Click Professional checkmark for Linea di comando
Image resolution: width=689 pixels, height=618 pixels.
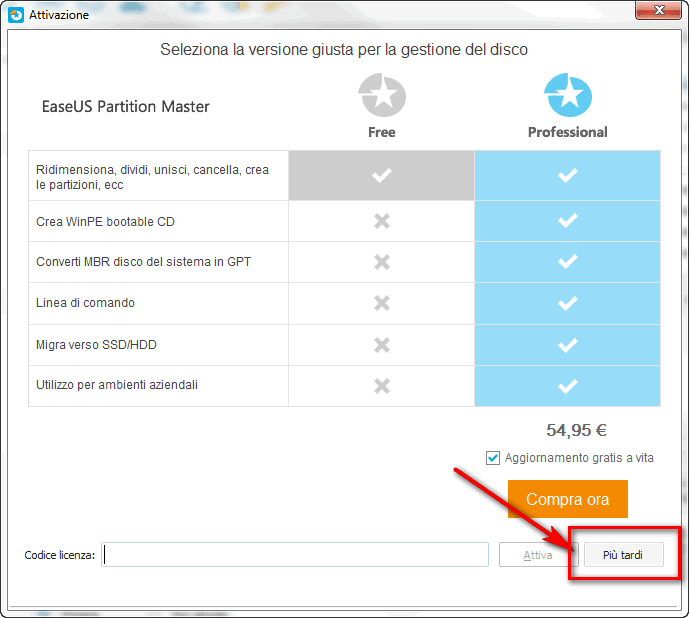tap(568, 303)
